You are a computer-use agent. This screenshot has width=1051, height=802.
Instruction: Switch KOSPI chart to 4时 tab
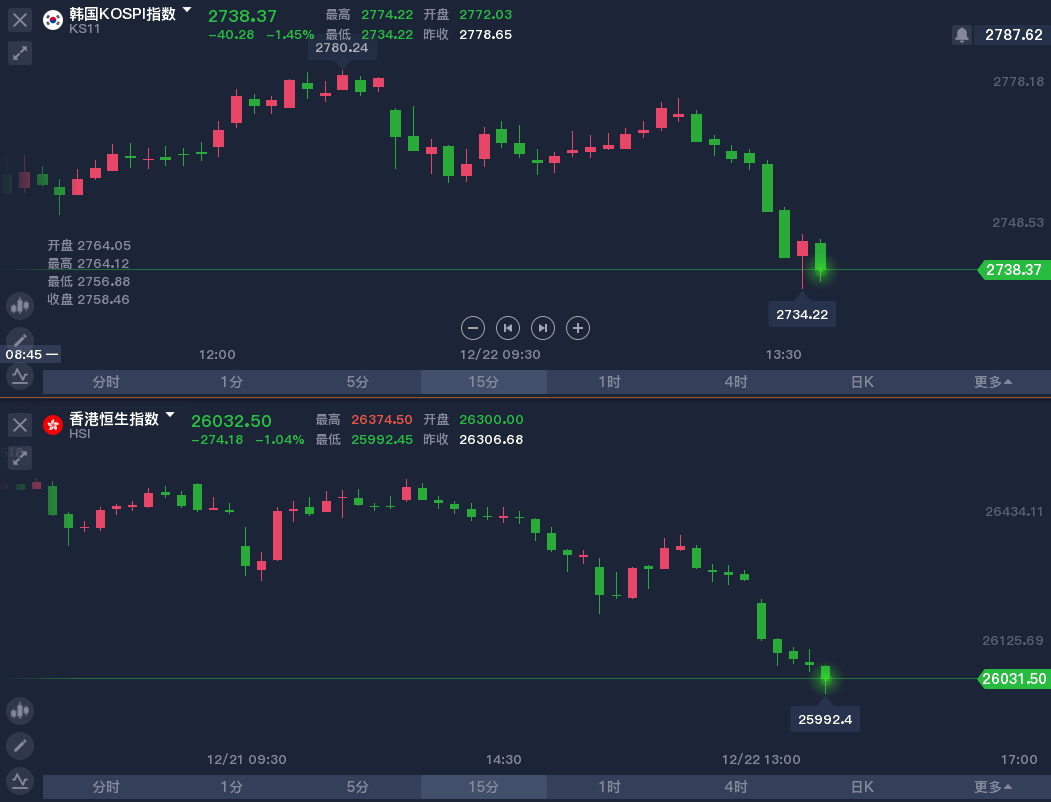coord(736,382)
